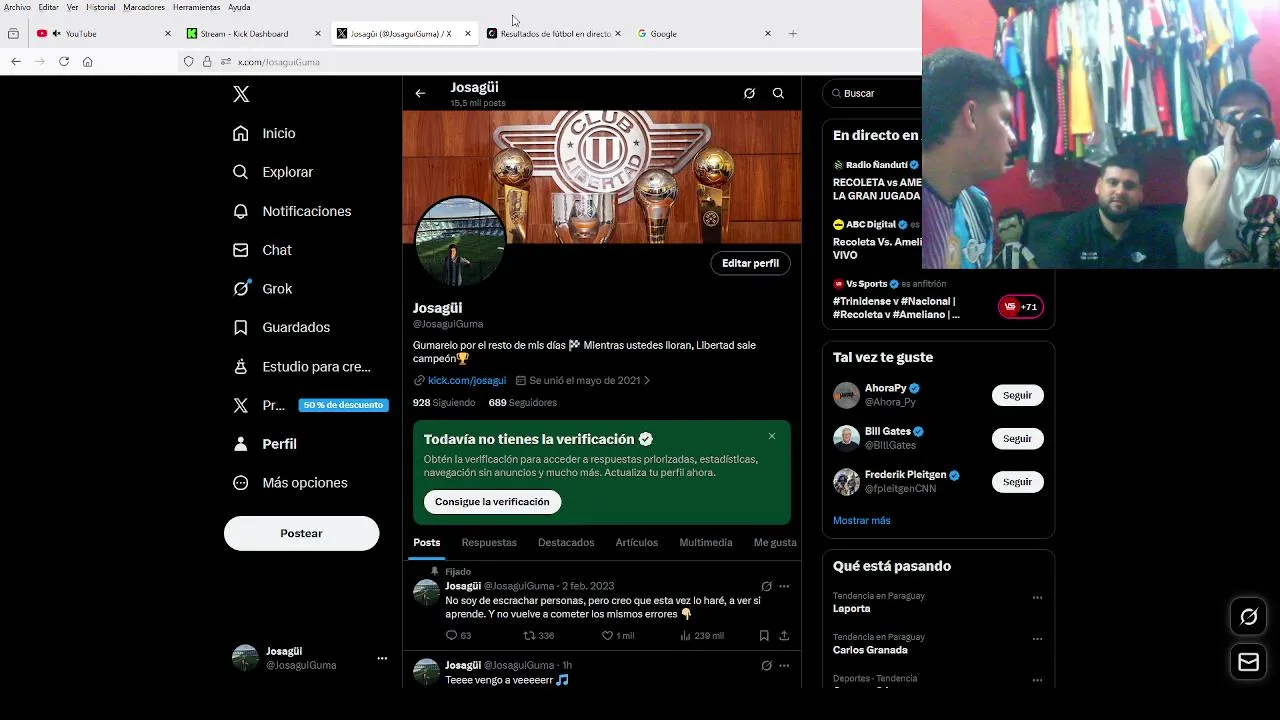The width and height of the screenshot is (1280, 720).
Task: Open 928 Siguiendo list
Action: point(444,402)
